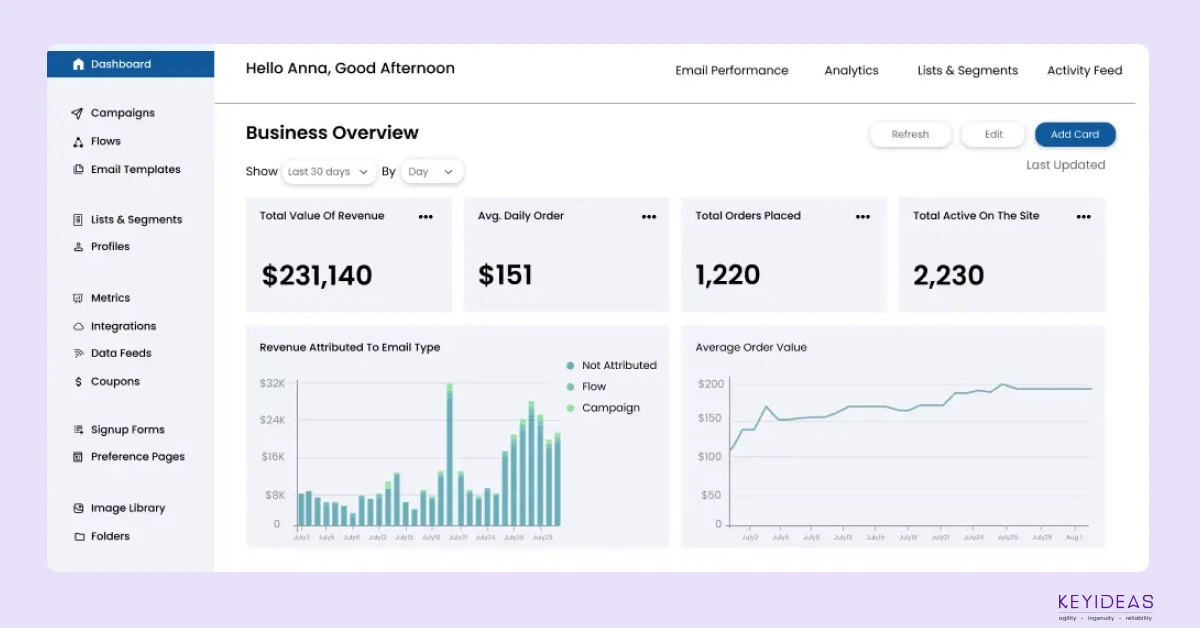Click the Campaigns paper plane icon
This screenshot has width=1200, height=628.
pos(78,114)
